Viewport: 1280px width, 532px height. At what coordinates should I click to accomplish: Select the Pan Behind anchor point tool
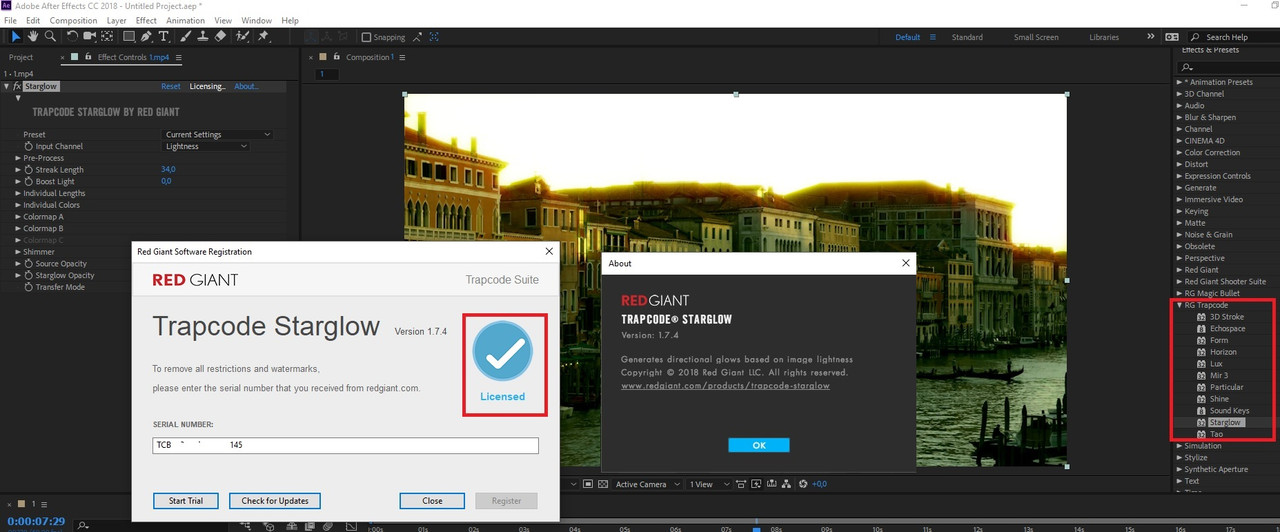107,37
